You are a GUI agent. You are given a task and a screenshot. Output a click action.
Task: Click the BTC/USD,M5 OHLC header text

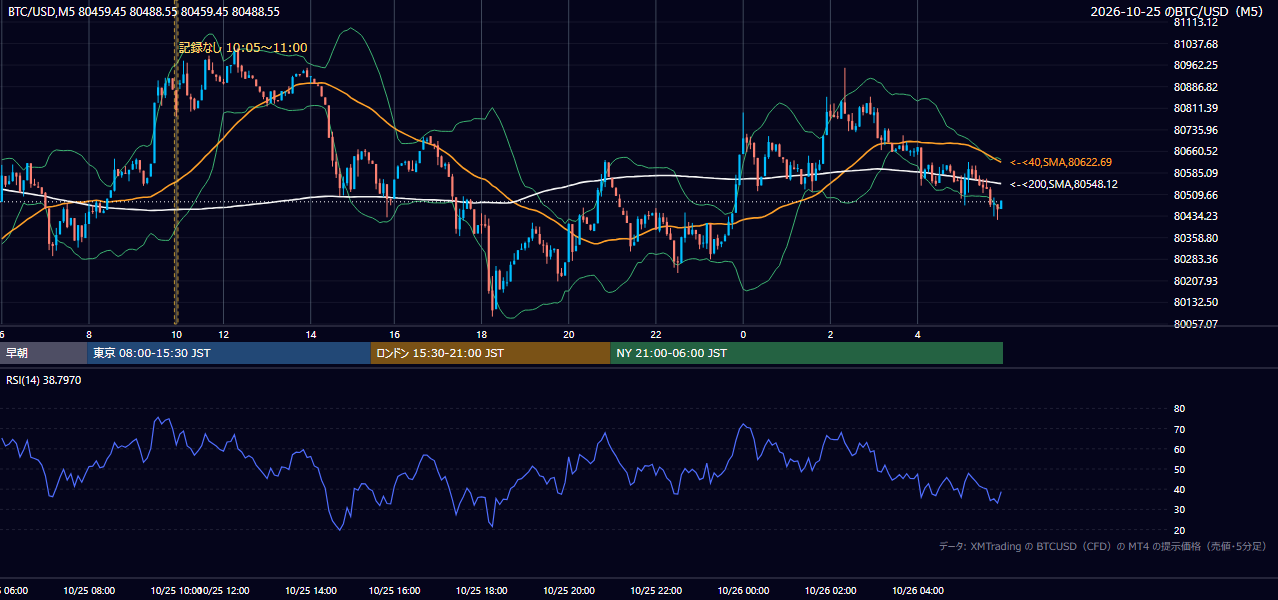tap(144, 12)
